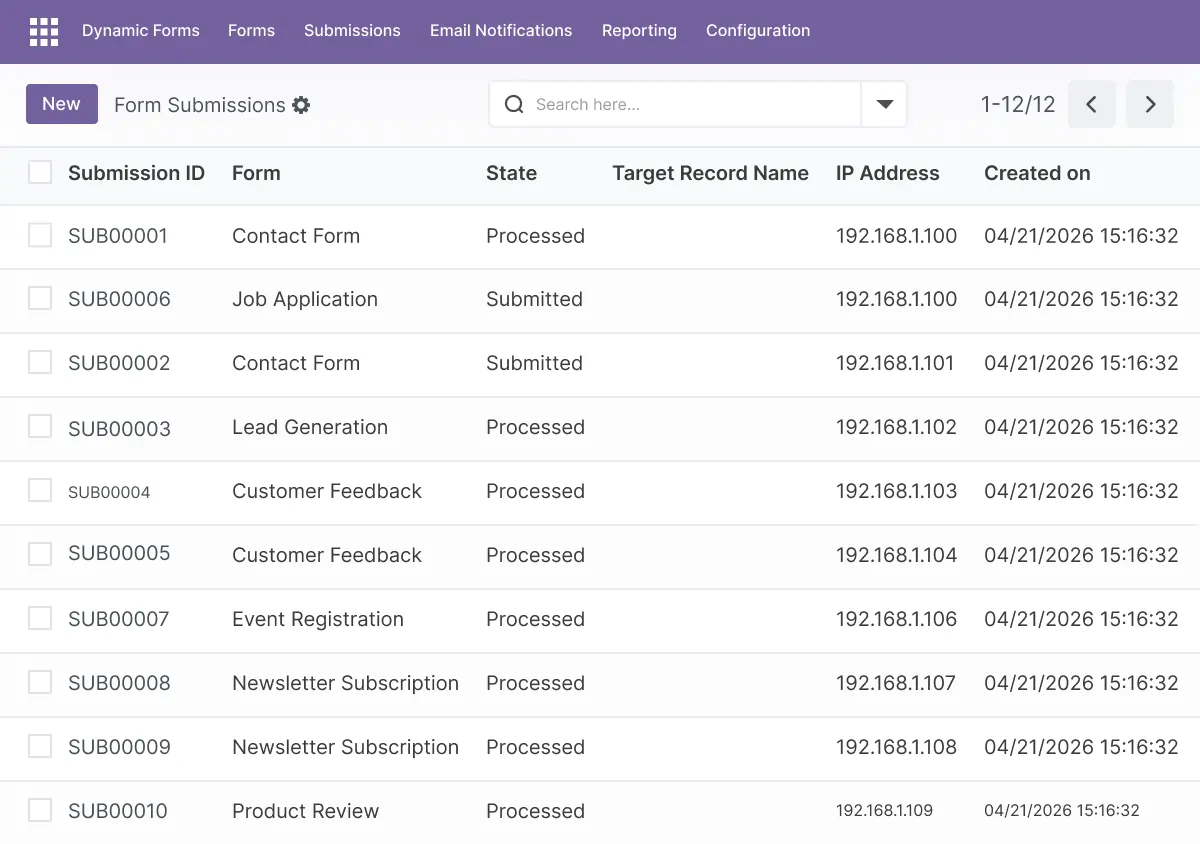Create a New form submission
This screenshot has height=844, width=1200.
pyautogui.click(x=62, y=104)
